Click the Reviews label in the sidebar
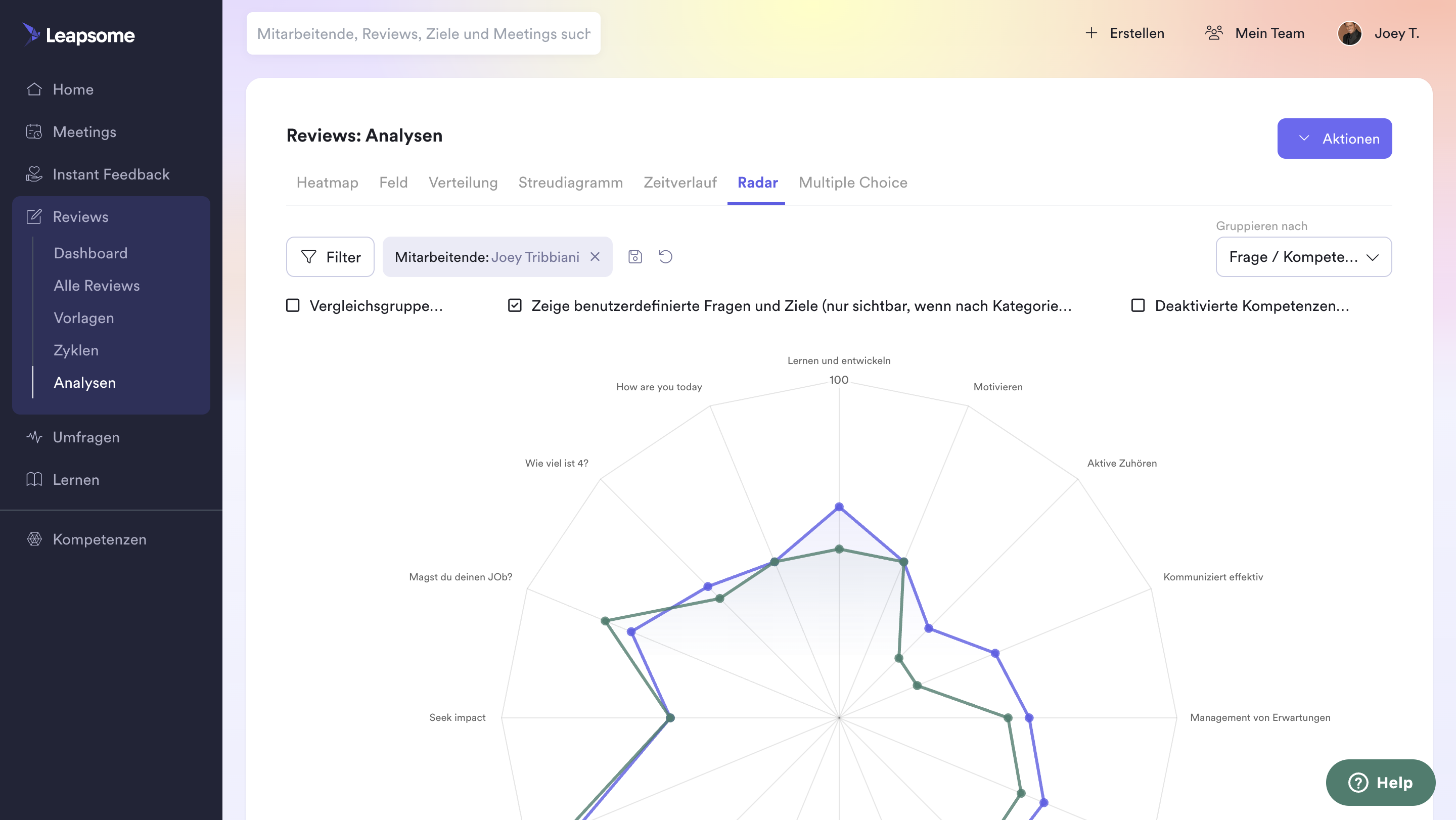The image size is (1456, 820). coord(80,216)
